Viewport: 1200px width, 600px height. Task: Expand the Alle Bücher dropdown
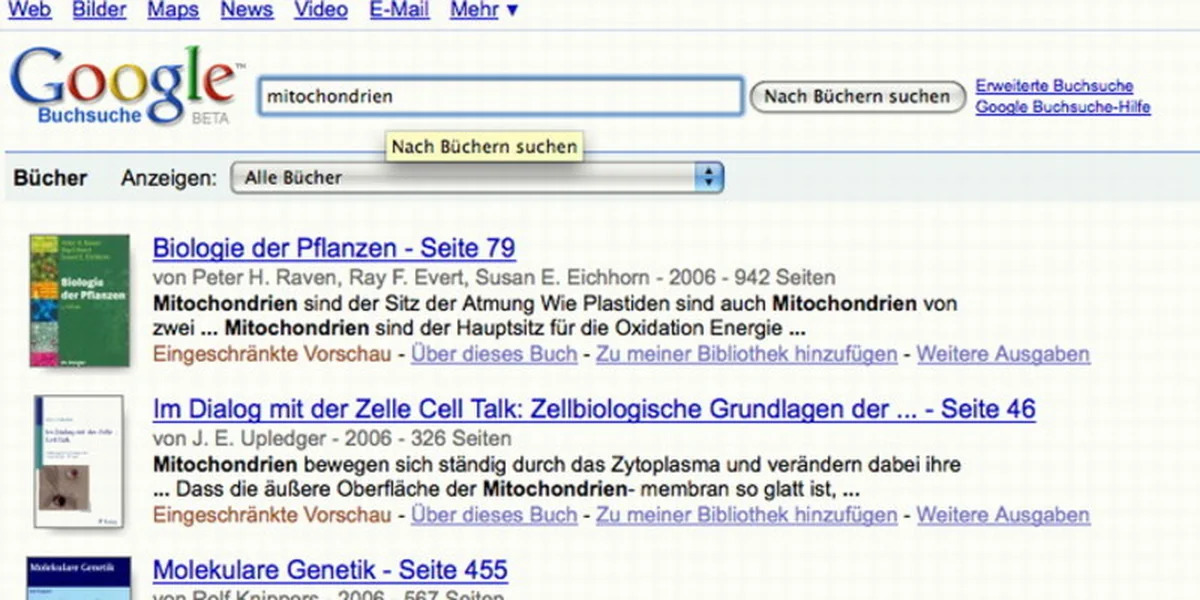(477, 178)
